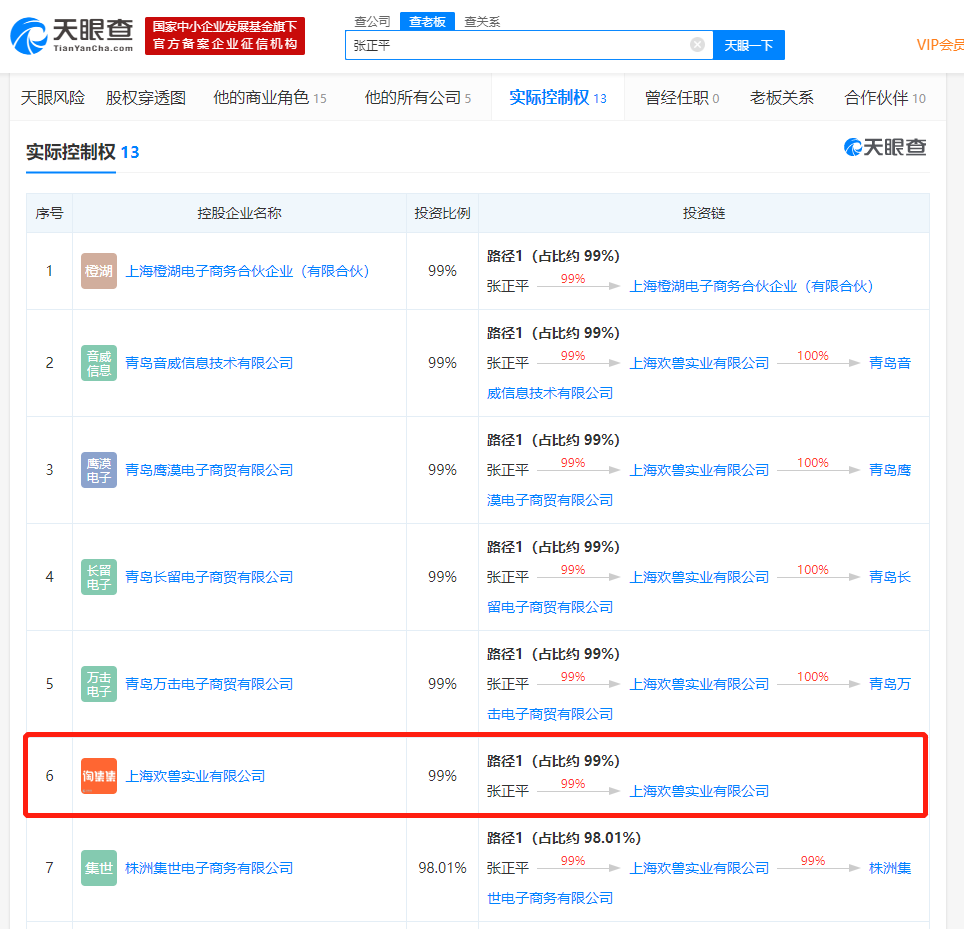Open 青岛长留电子商贸有限公司 in the name column
Image resolution: width=964 pixels, height=929 pixels.
tap(209, 577)
